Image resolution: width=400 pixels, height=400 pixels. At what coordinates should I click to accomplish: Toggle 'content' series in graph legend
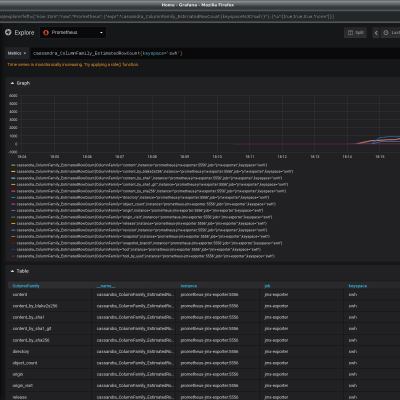142,165
